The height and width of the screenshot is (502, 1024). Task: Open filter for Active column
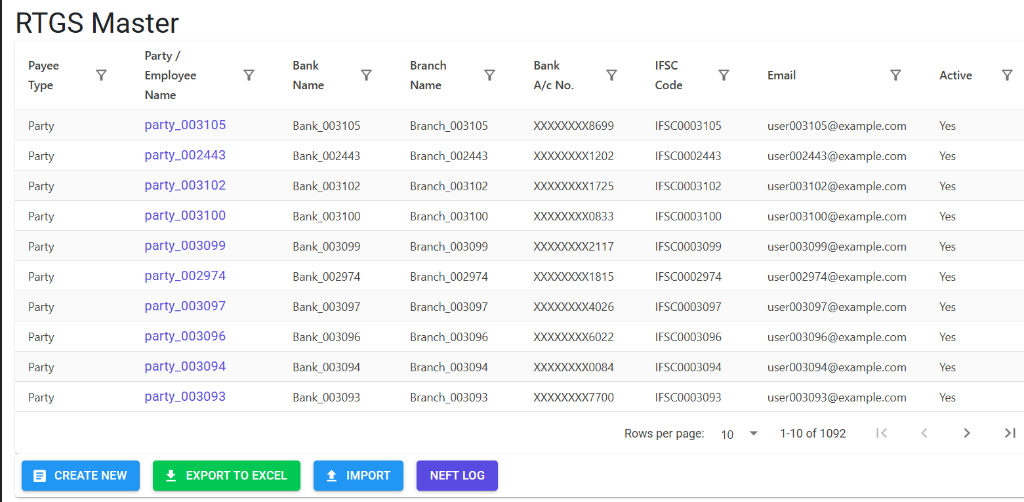(1007, 75)
